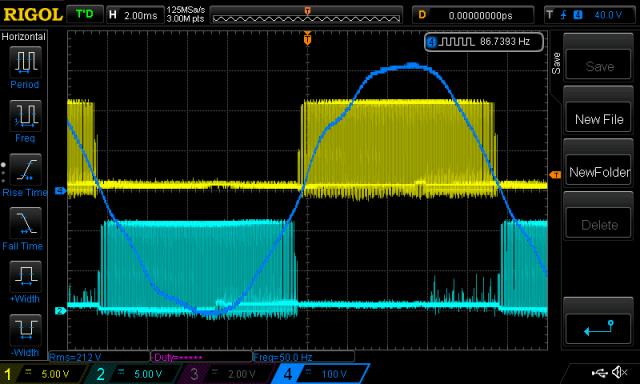The width and height of the screenshot is (640, 384).
Task: Select channel 4 tab at 100 V
Action: (320, 373)
